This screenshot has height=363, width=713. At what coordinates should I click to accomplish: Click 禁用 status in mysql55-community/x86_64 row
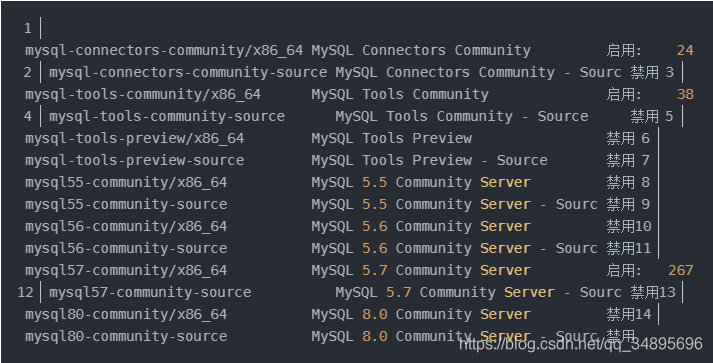point(621,182)
